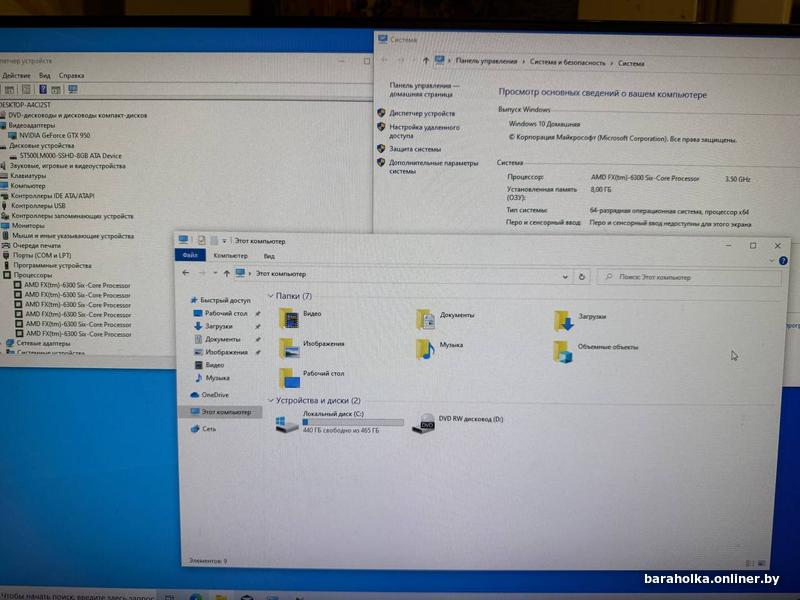The width and height of the screenshot is (800, 600).
Task: Click the Properties icon in Explorer title bar
Action: coord(202,240)
